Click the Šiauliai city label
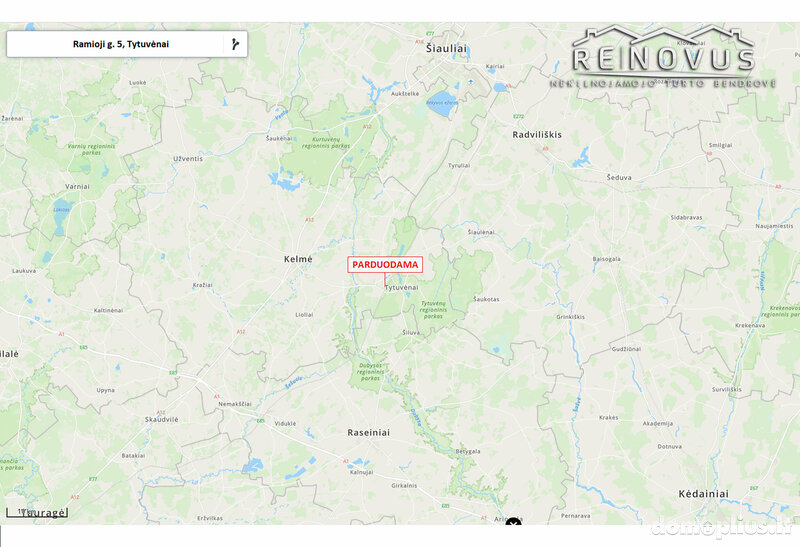This screenshot has width=800, height=547. [446, 48]
